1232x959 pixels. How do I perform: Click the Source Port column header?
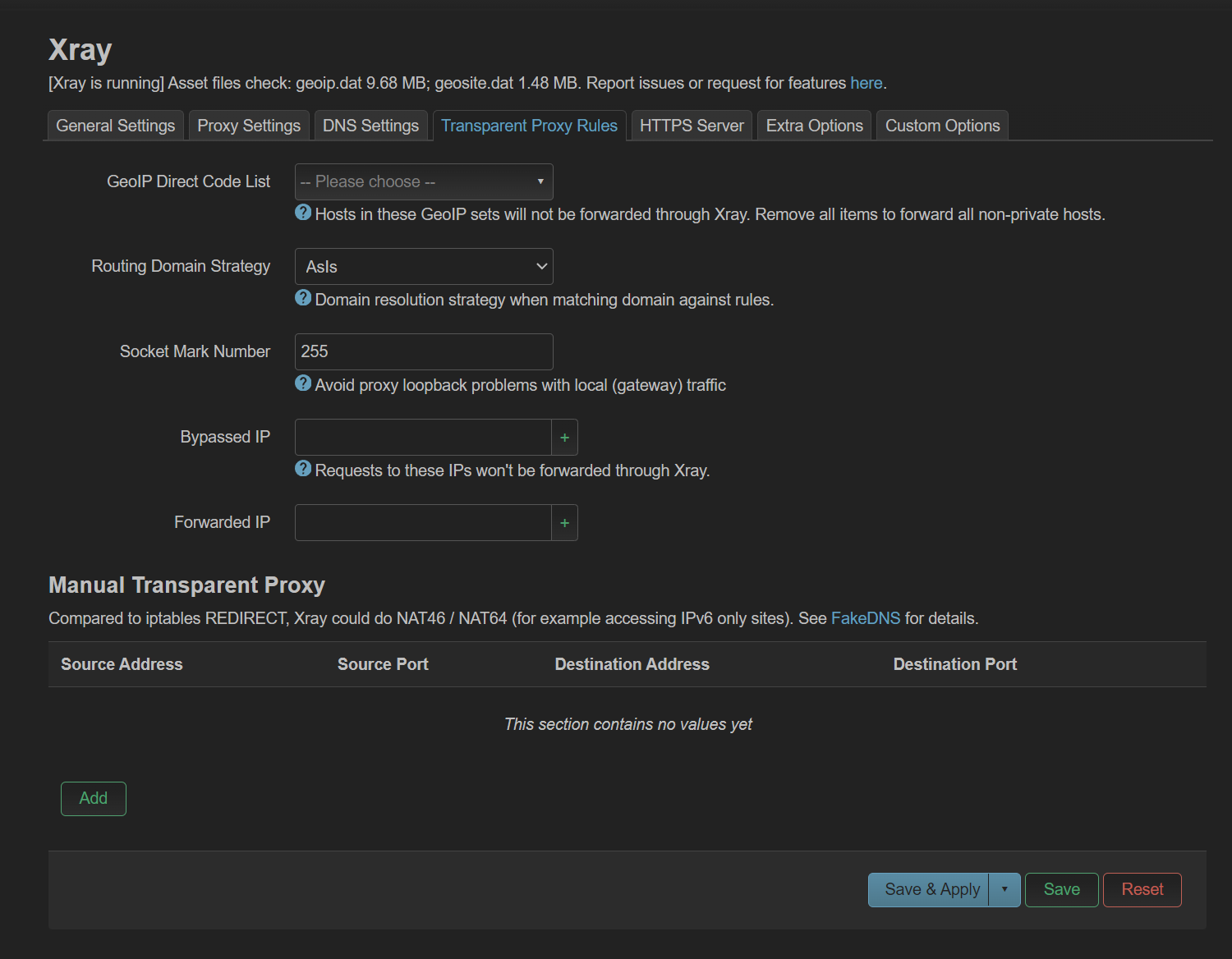pyautogui.click(x=383, y=664)
